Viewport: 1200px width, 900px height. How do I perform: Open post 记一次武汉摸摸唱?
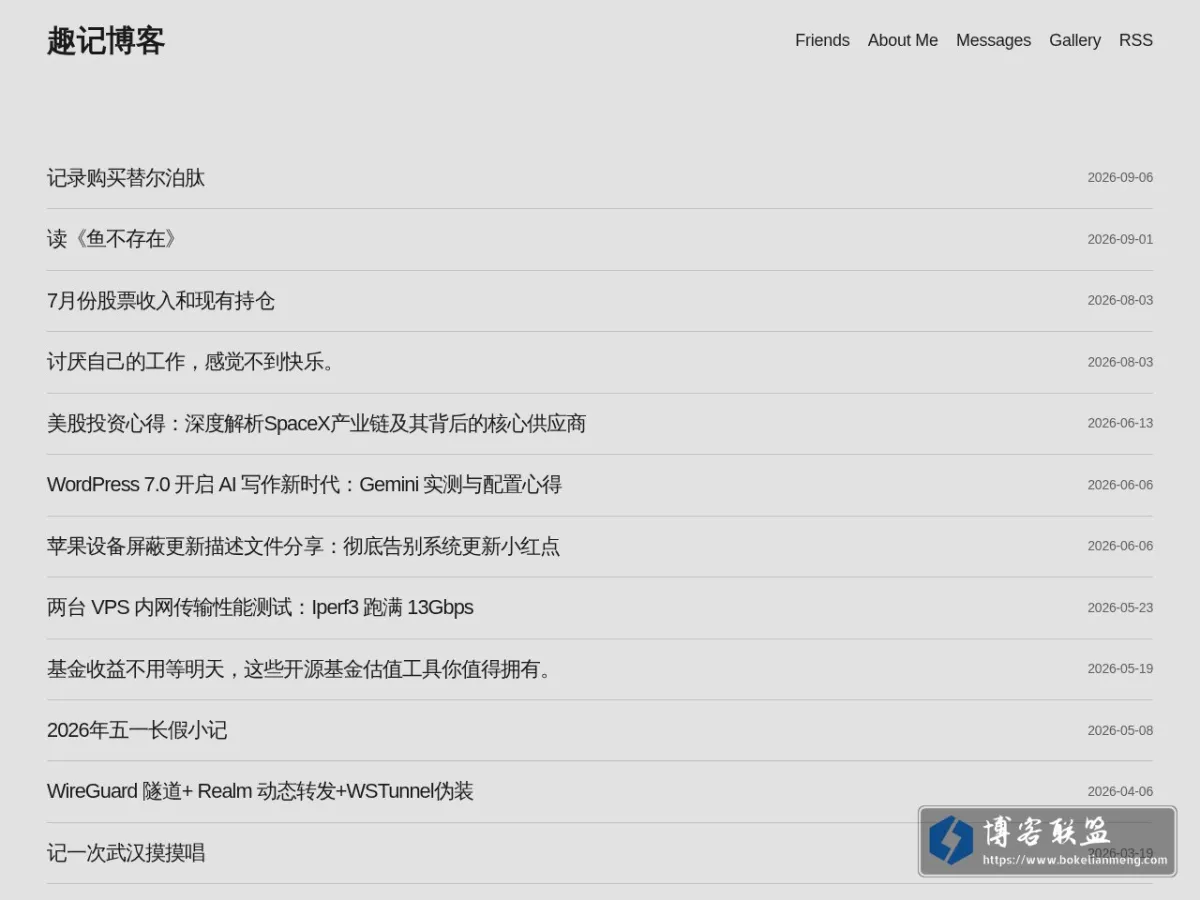(x=126, y=853)
